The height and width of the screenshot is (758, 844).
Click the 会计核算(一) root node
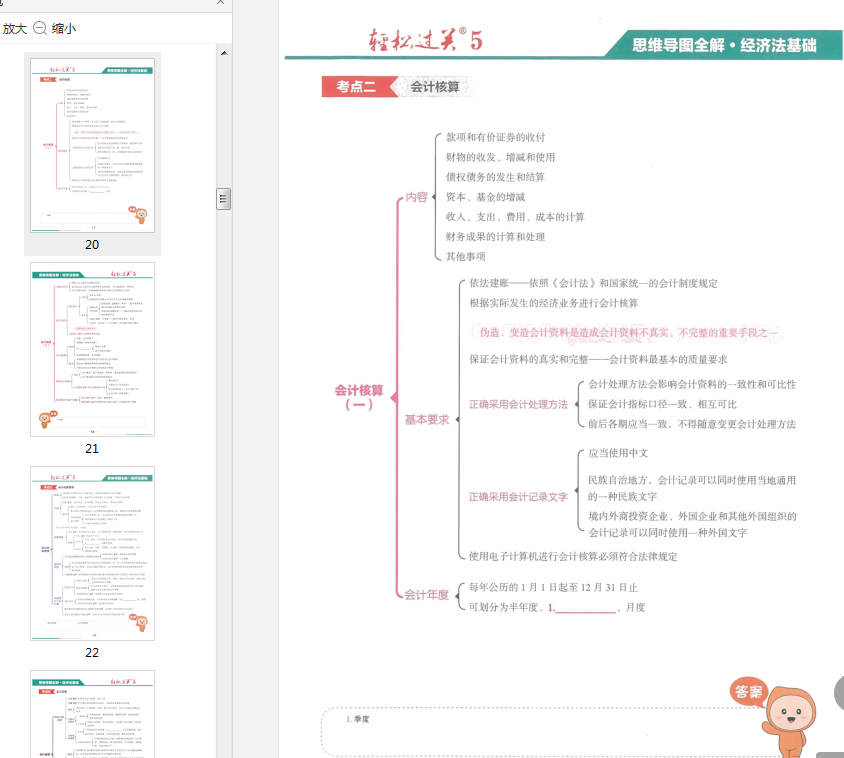359,397
